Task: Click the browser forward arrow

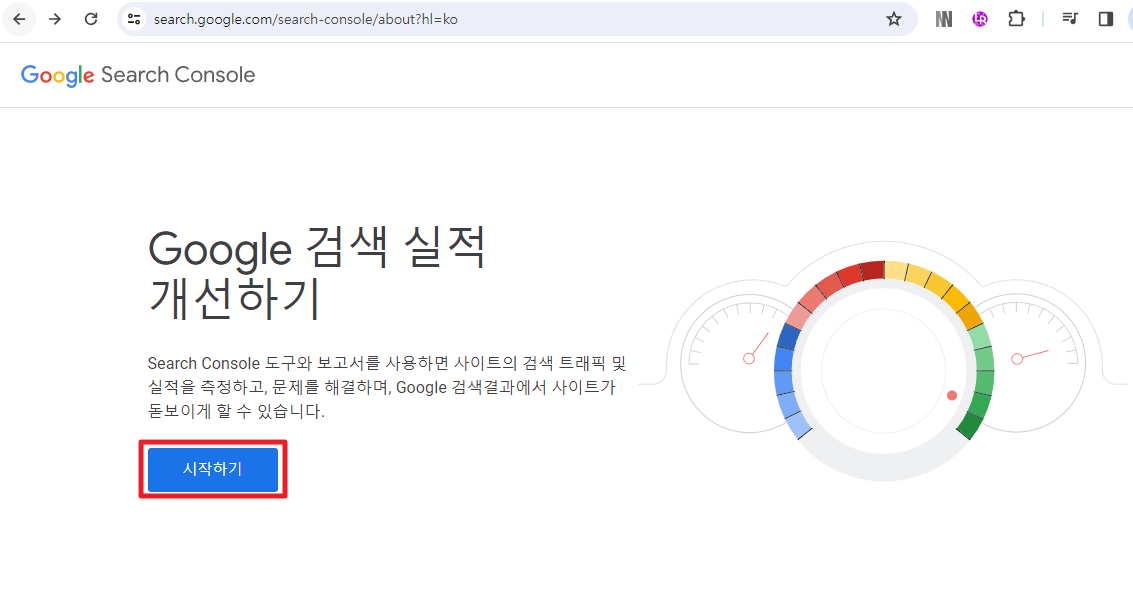Action: pyautogui.click(x=55, y=19)
